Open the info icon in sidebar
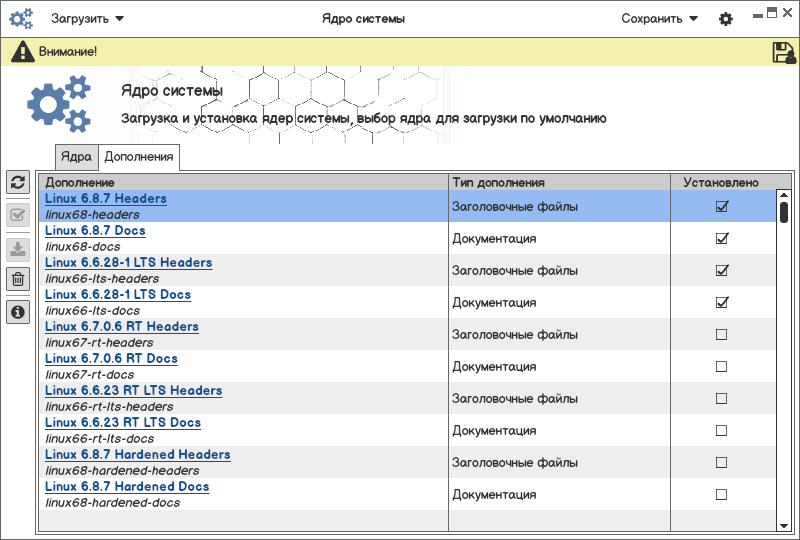This screenshot has width=800, height=540. click(17, 313)
